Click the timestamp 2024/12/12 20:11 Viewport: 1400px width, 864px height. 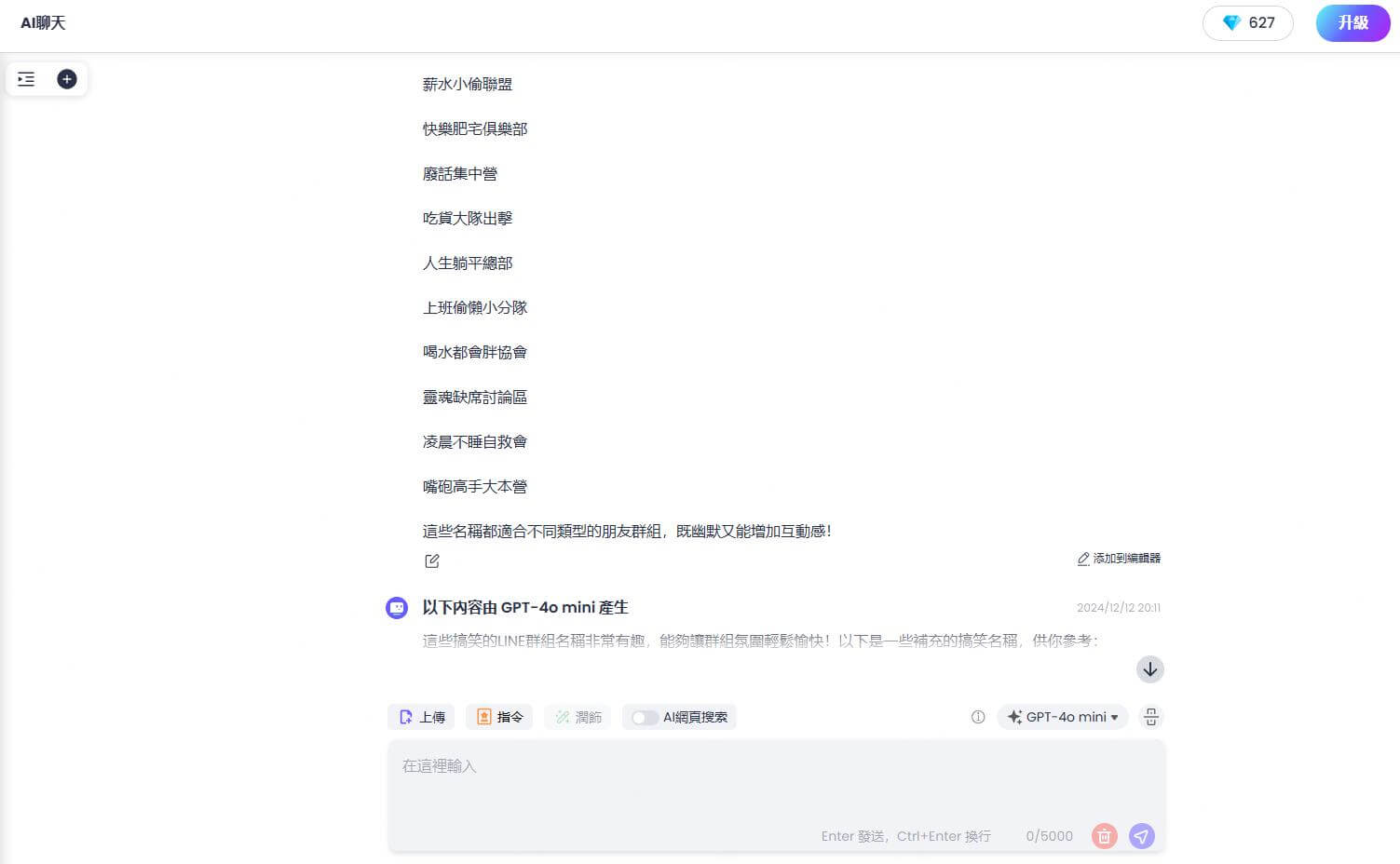click(1119, 608)
